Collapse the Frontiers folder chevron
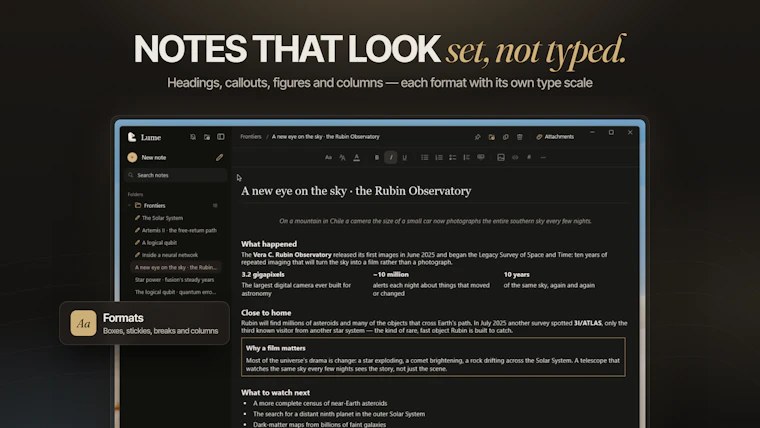This screenshot has height=428, width=760. pos(129,206)
